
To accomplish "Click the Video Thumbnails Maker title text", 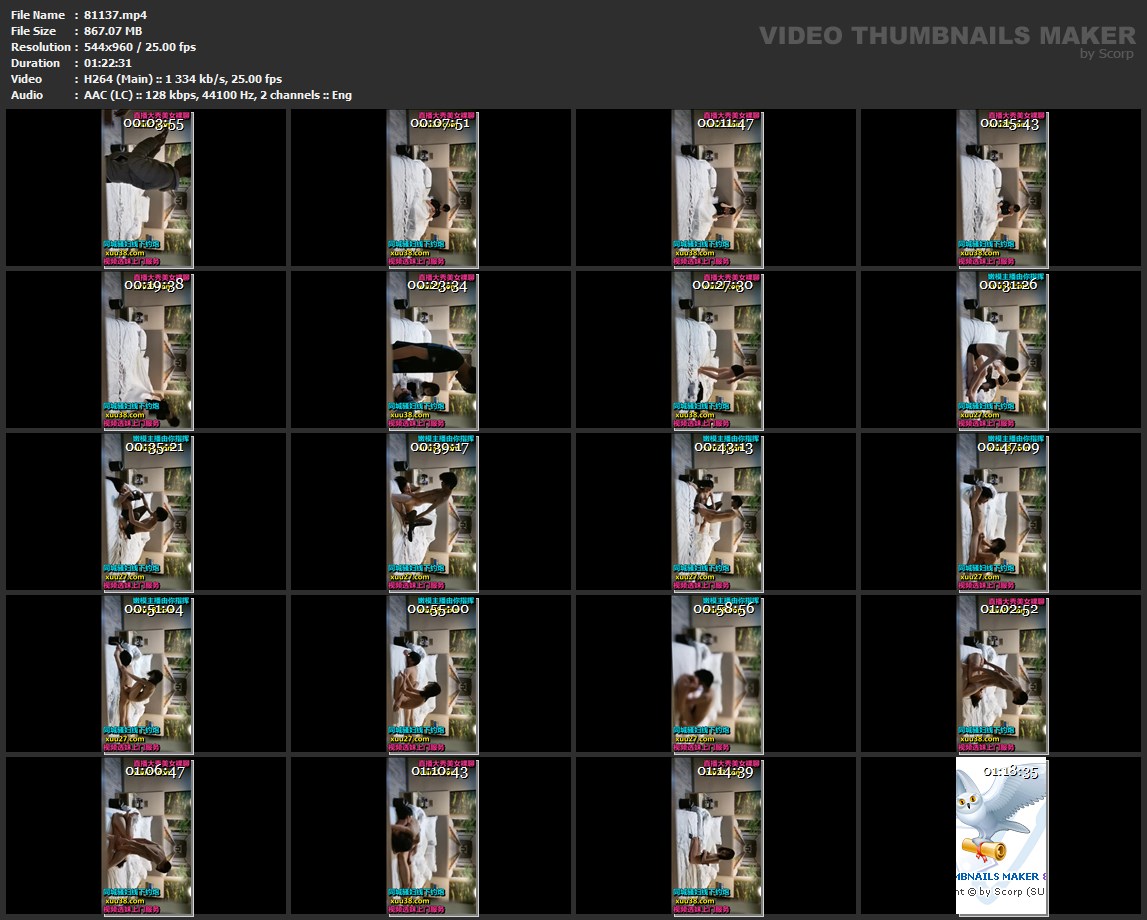I will coord(946,36).
